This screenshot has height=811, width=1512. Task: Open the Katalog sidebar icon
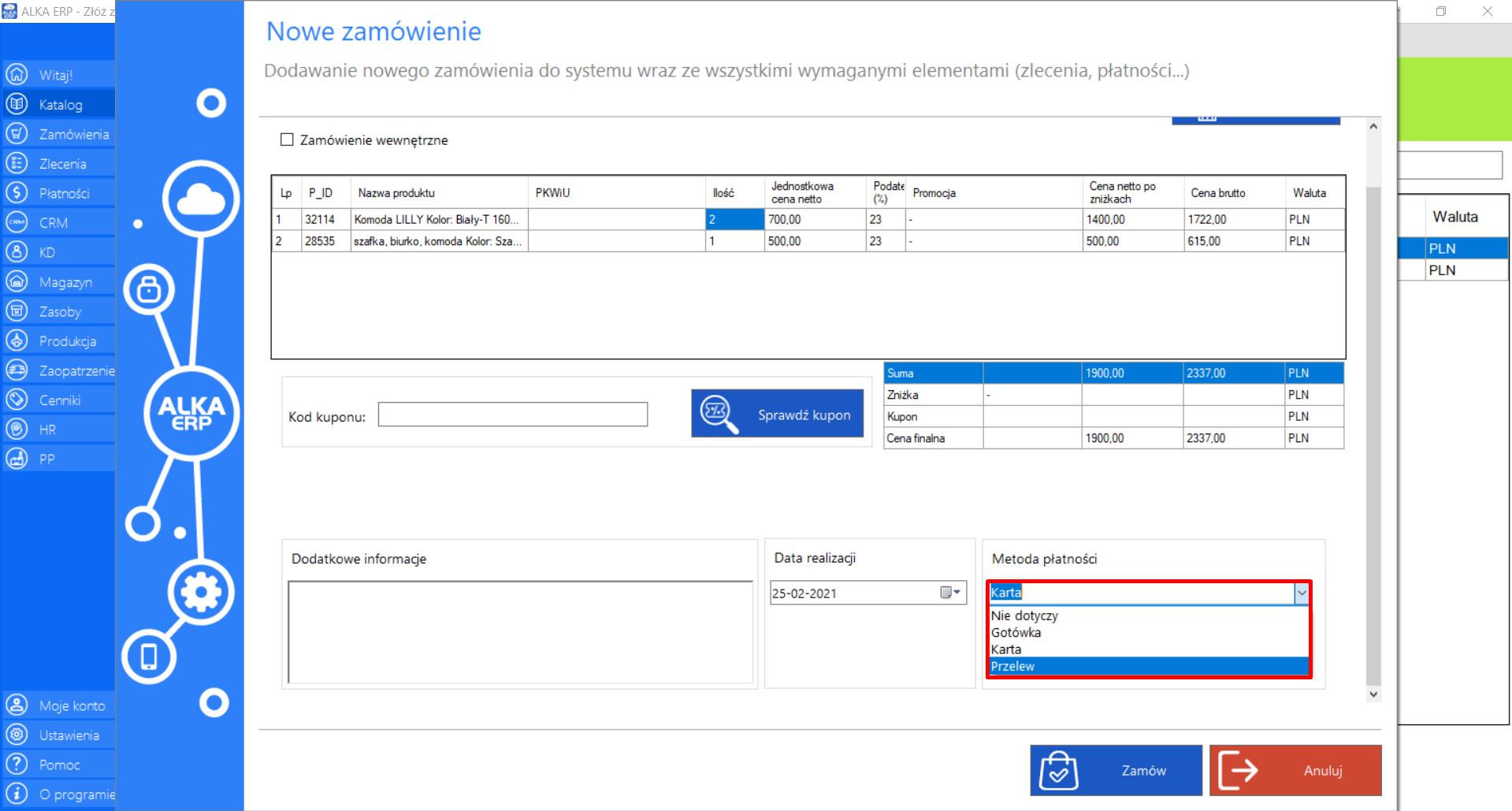tap(17, 104)
